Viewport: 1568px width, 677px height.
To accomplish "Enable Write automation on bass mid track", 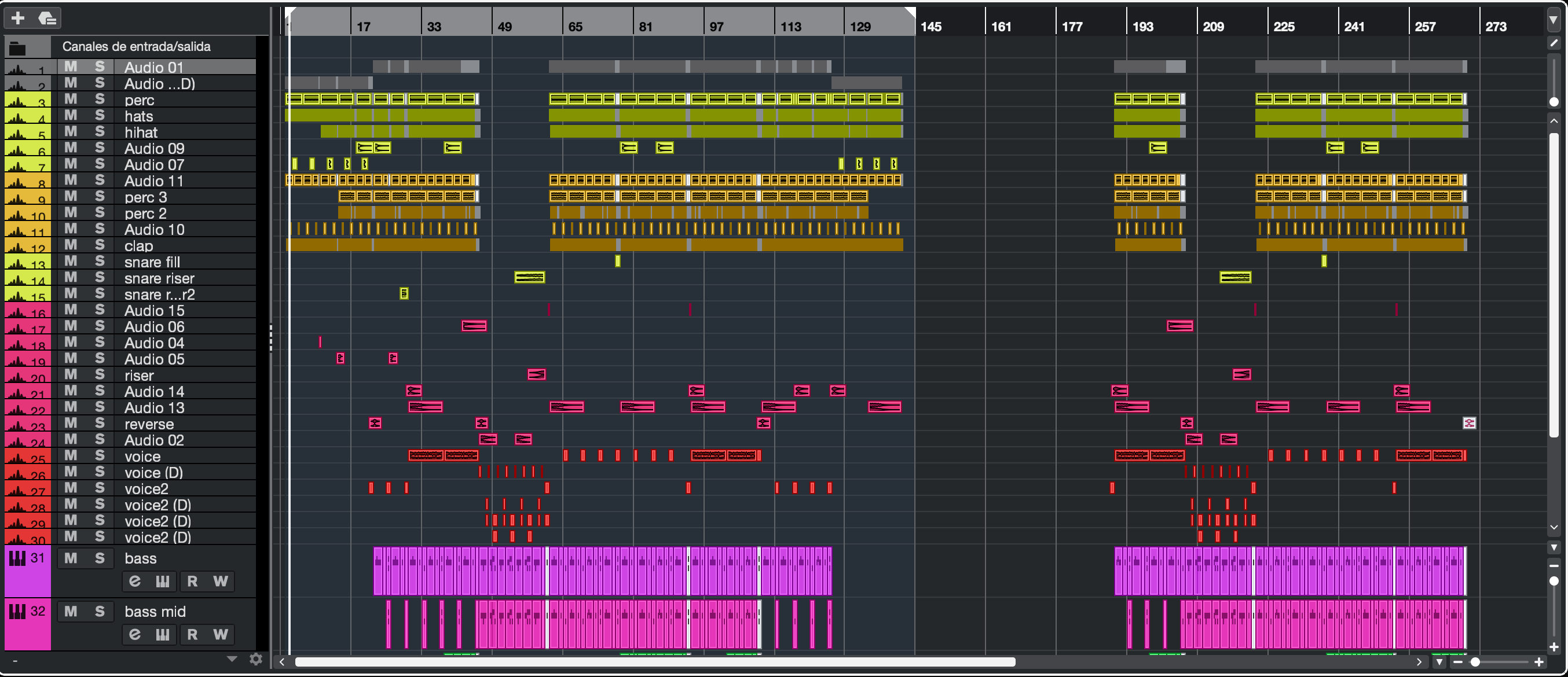I will 221,634.
